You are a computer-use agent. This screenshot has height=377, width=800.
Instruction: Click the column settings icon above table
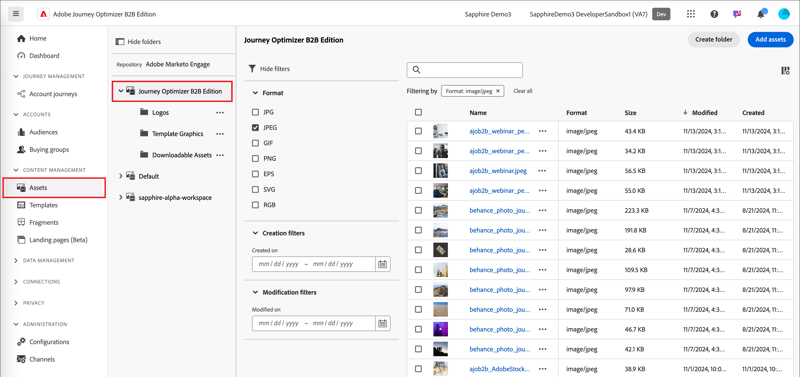785,71
